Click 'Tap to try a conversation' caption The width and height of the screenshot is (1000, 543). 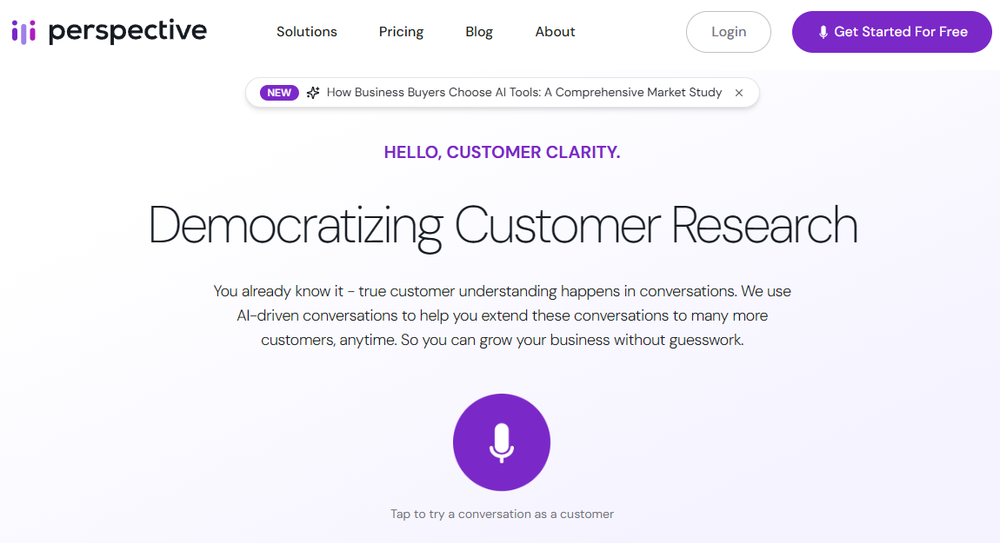(502, 514)
